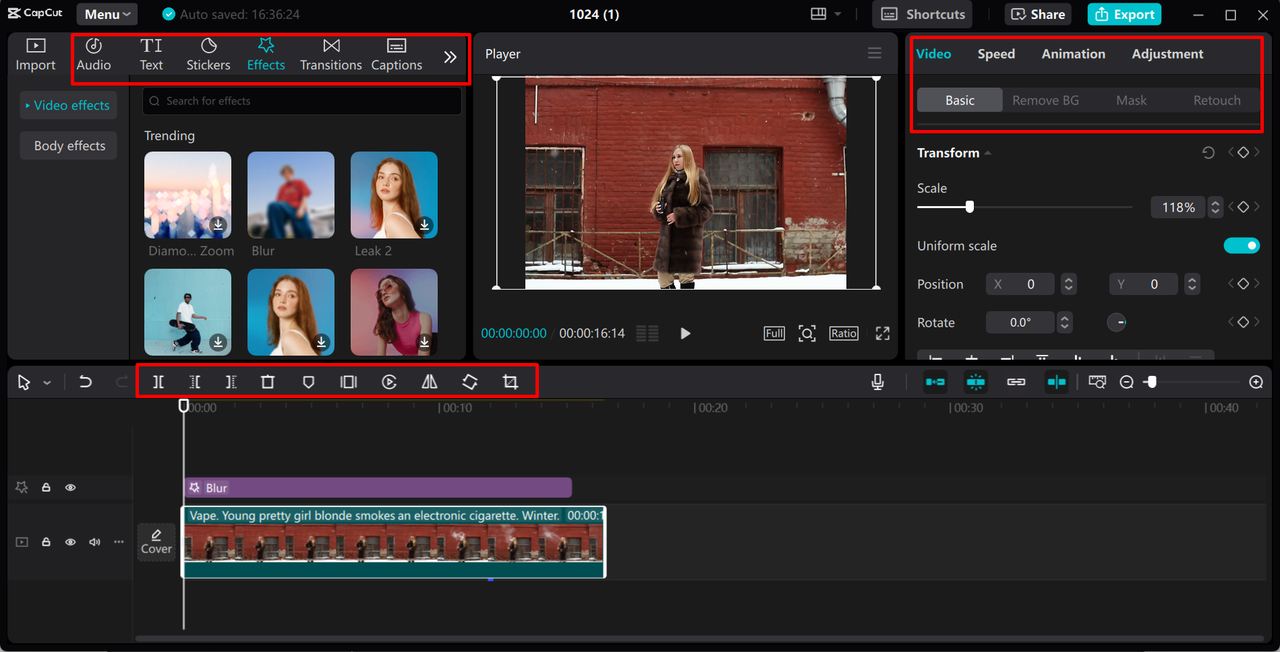Select the Blur effect thumbnail
1280x652 pixels.
tap(291, 195)
